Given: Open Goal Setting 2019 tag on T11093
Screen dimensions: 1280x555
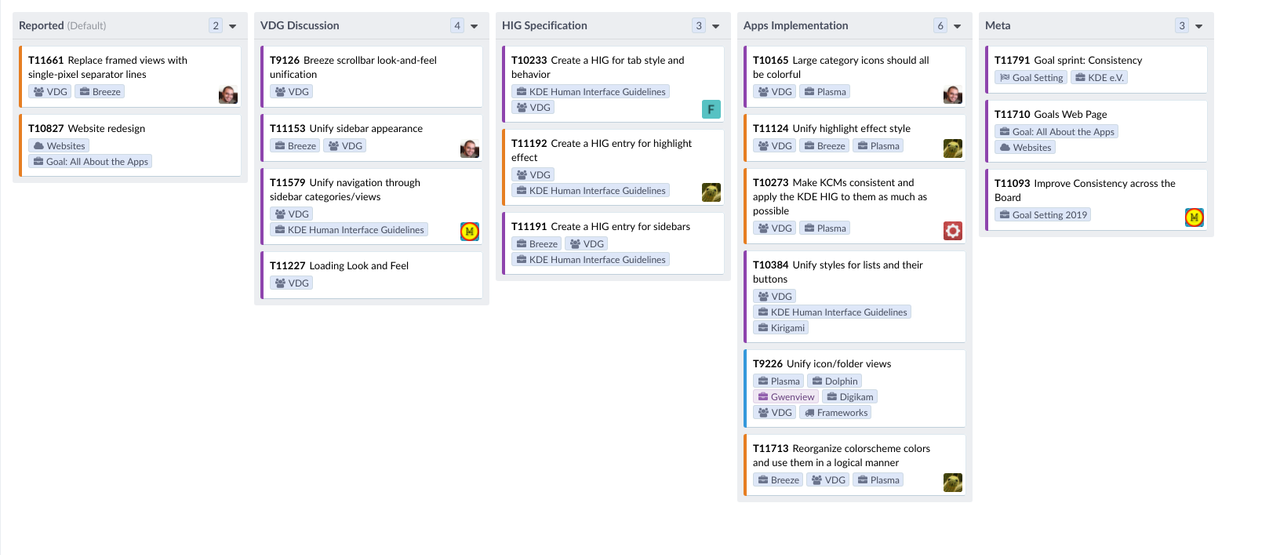Looking at the screenshot, I should point(1043,215).
